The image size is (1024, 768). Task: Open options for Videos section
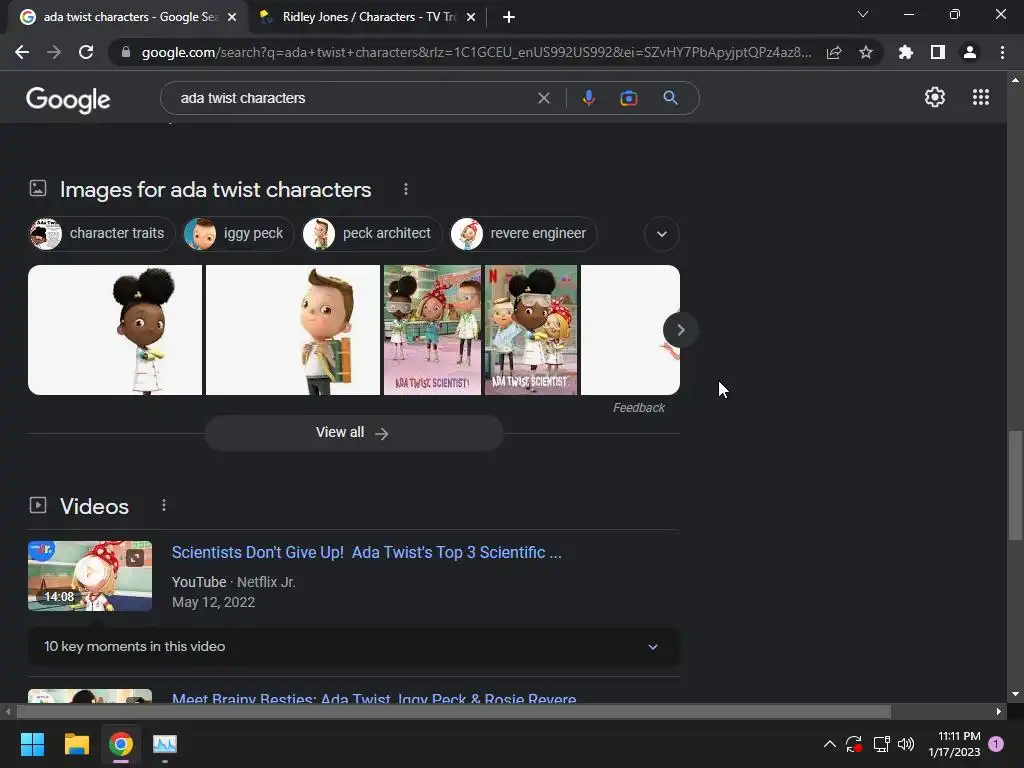(x=164, y=505)
